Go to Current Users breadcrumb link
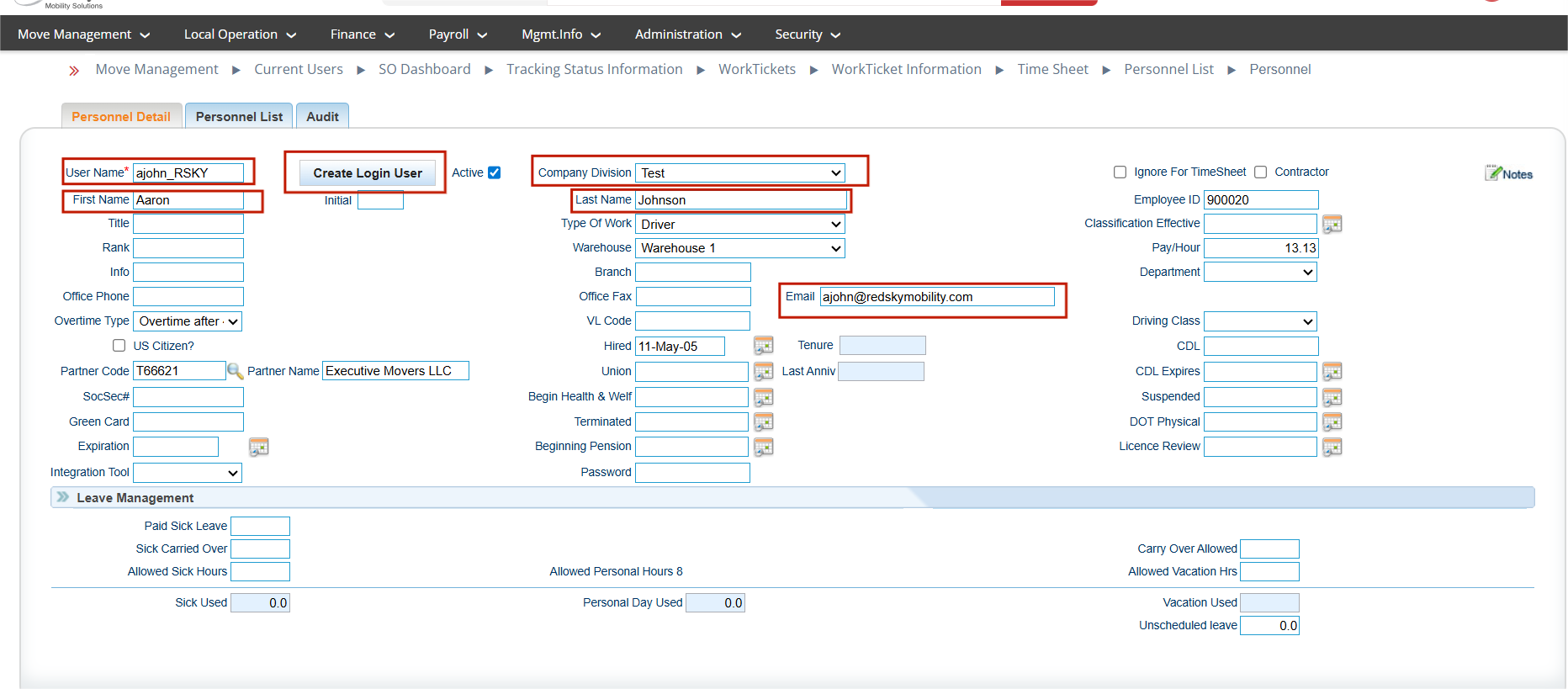This screenshot has width=1568, height=689. point(299,69)
